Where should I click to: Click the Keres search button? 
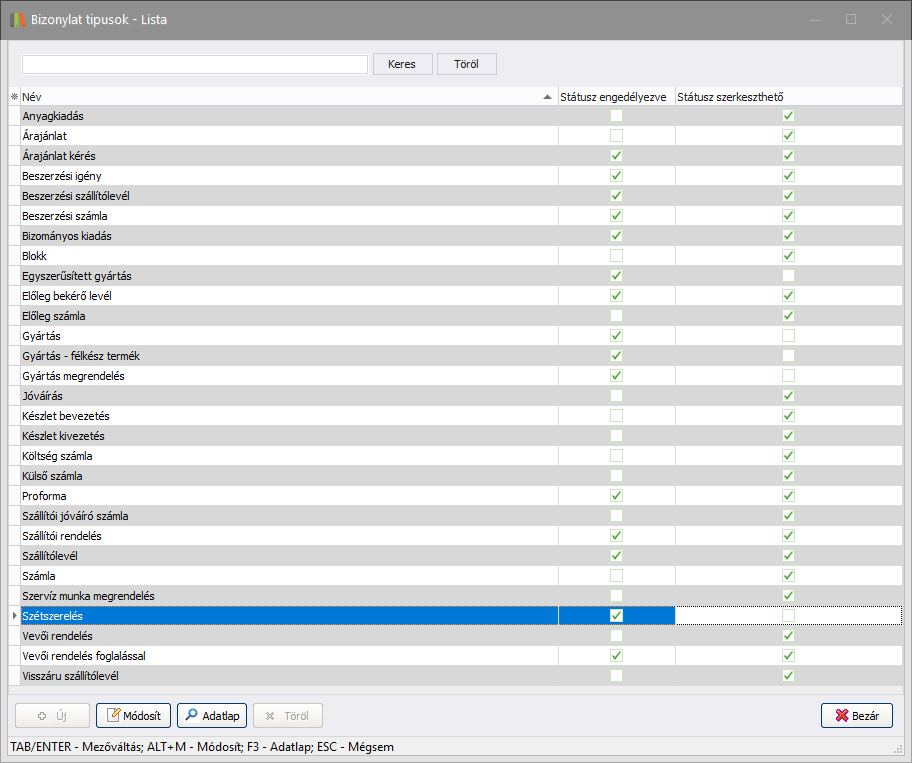click(x=402, y=64)
